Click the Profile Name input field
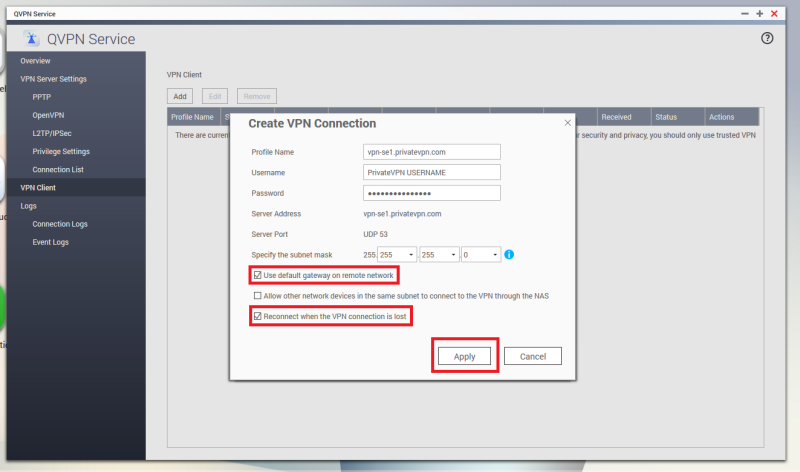The height and width of the screenshot is (472, 800). point(432,152)
